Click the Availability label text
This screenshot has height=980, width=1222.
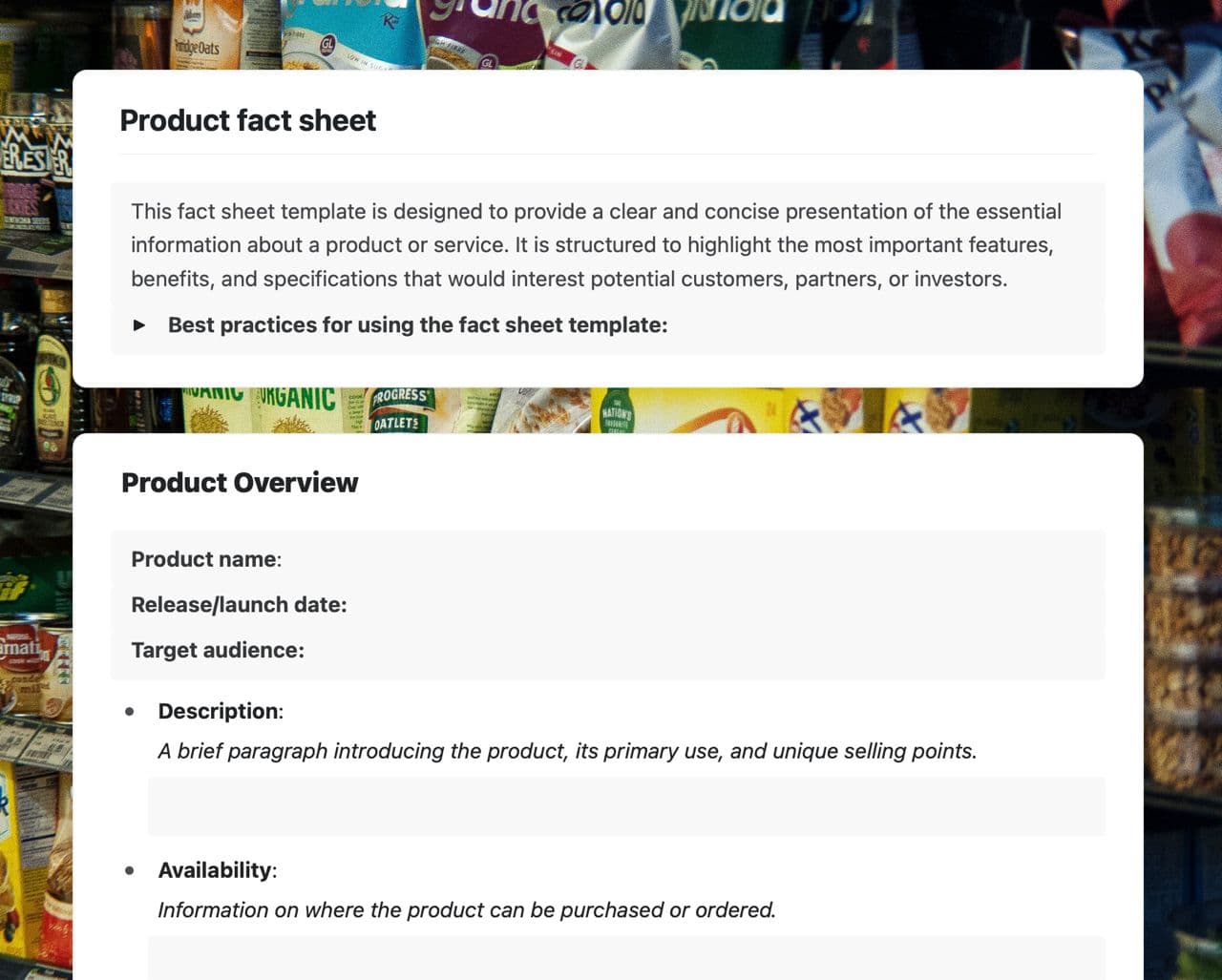point(217,870)
